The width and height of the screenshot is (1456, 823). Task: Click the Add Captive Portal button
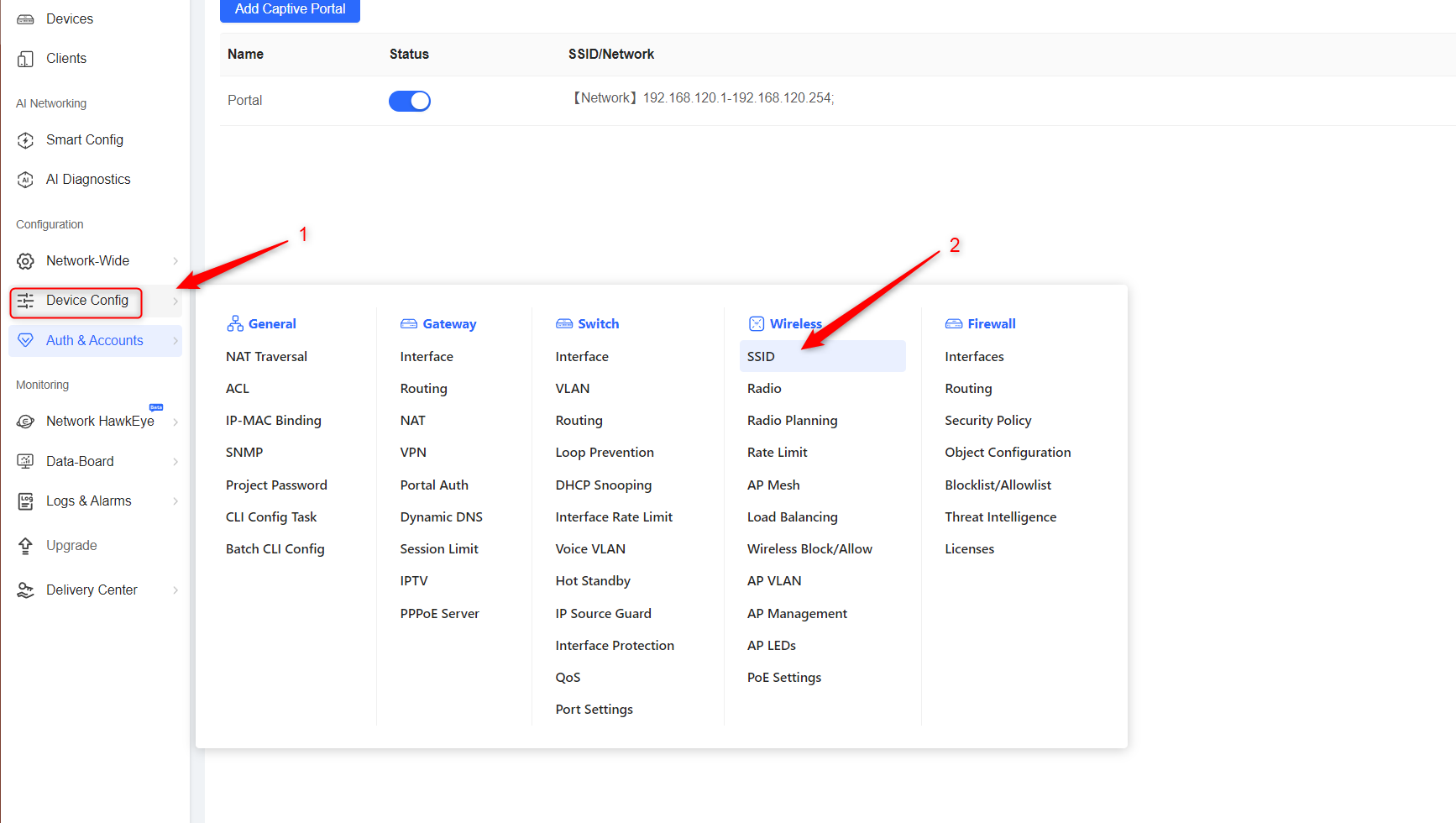tap(290, 9)
